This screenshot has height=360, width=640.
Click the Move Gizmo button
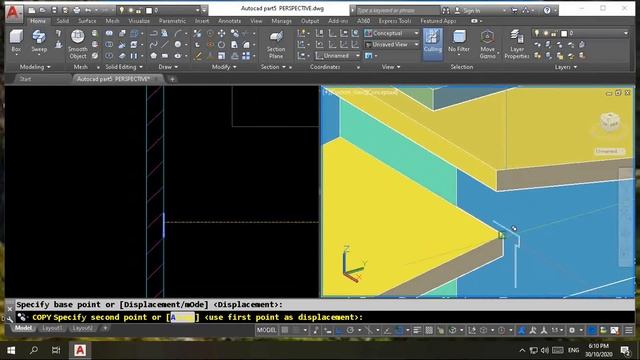(x=487, y=44)
